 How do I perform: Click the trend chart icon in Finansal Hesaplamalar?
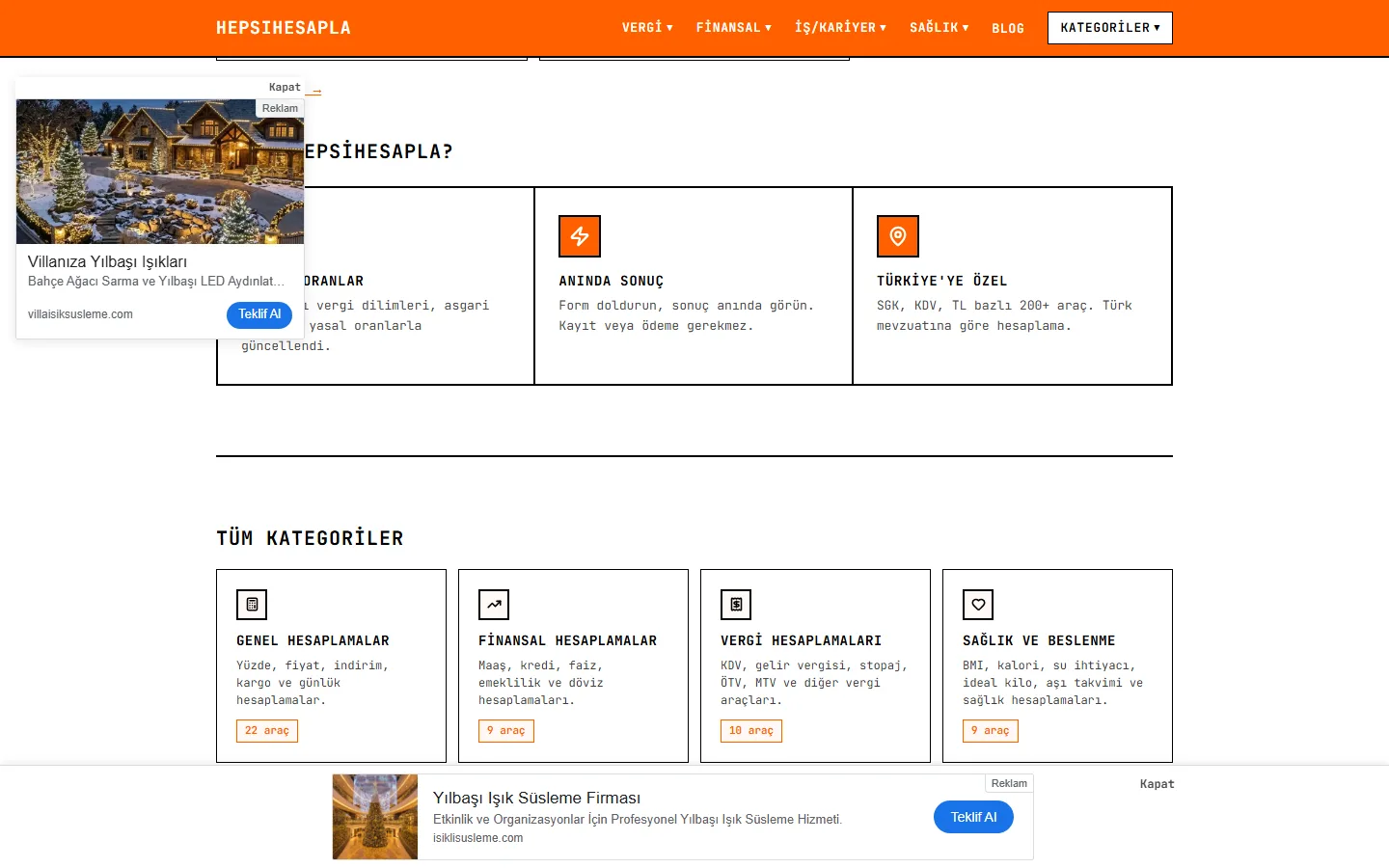pyautogui.click(x=494, y=605)
